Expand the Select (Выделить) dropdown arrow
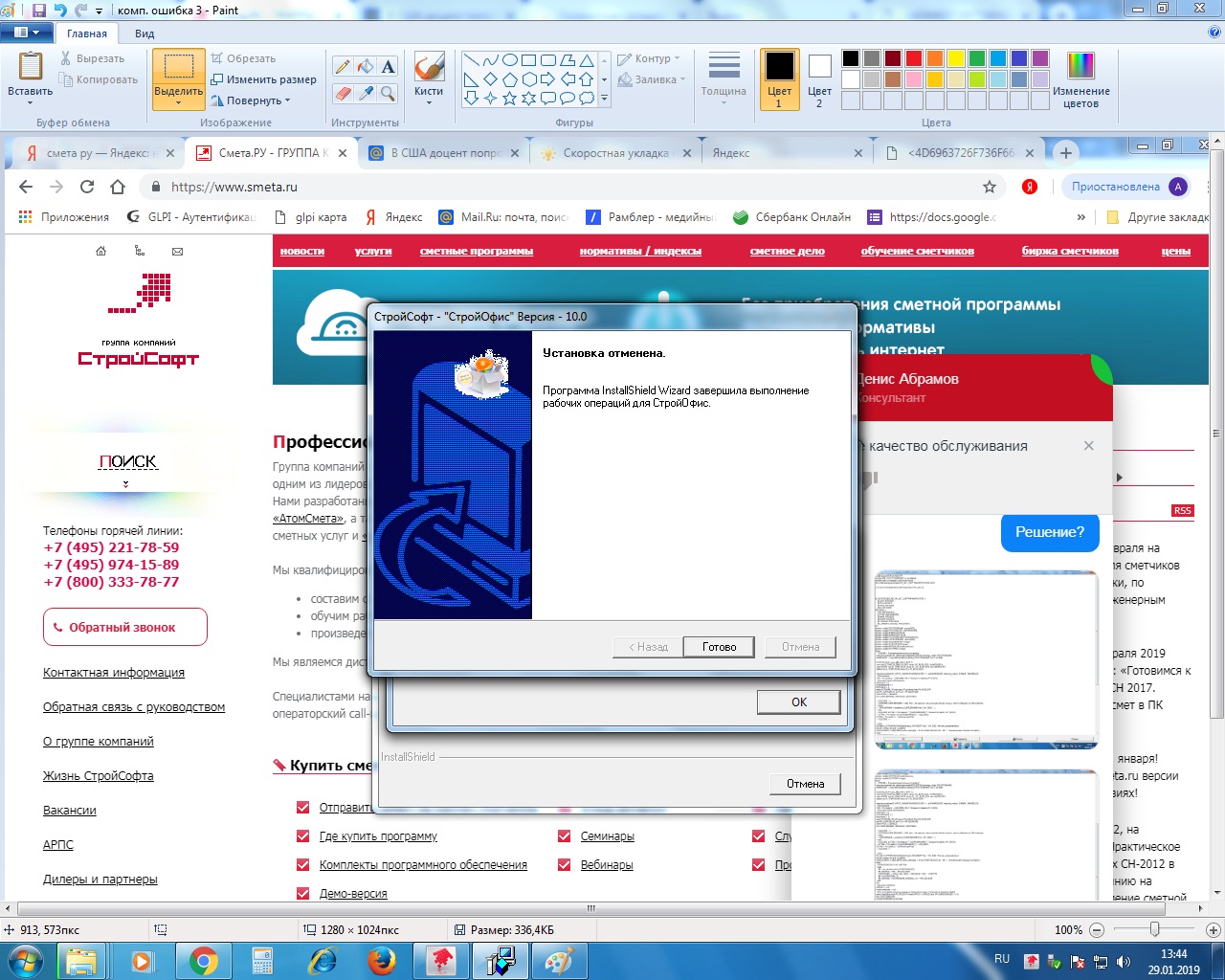Viewport: 1225px width, 980px height. tap(179, 102)
